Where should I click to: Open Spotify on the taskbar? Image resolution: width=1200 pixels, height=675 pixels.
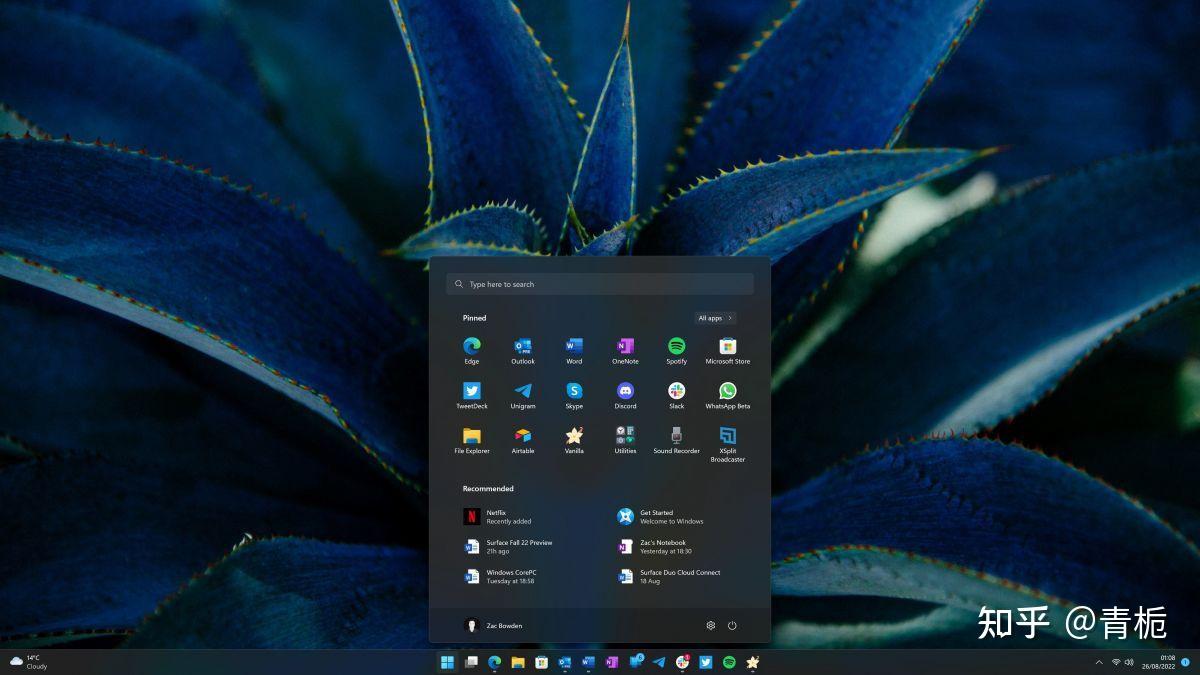(729, 662)
